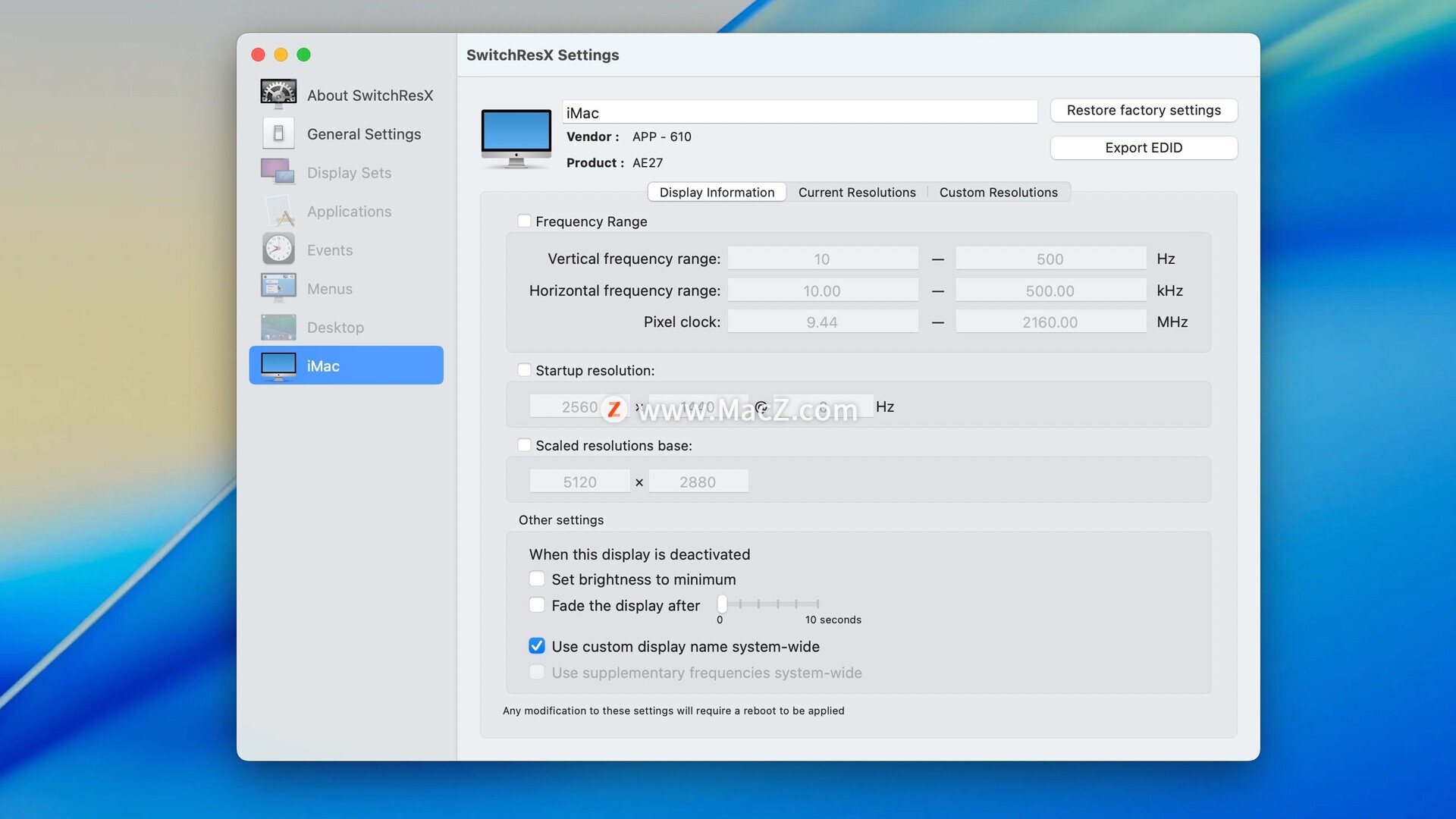Click the Vendor value APP - 610
This screenshot has width=1456, height=819.
coord(661,136)
